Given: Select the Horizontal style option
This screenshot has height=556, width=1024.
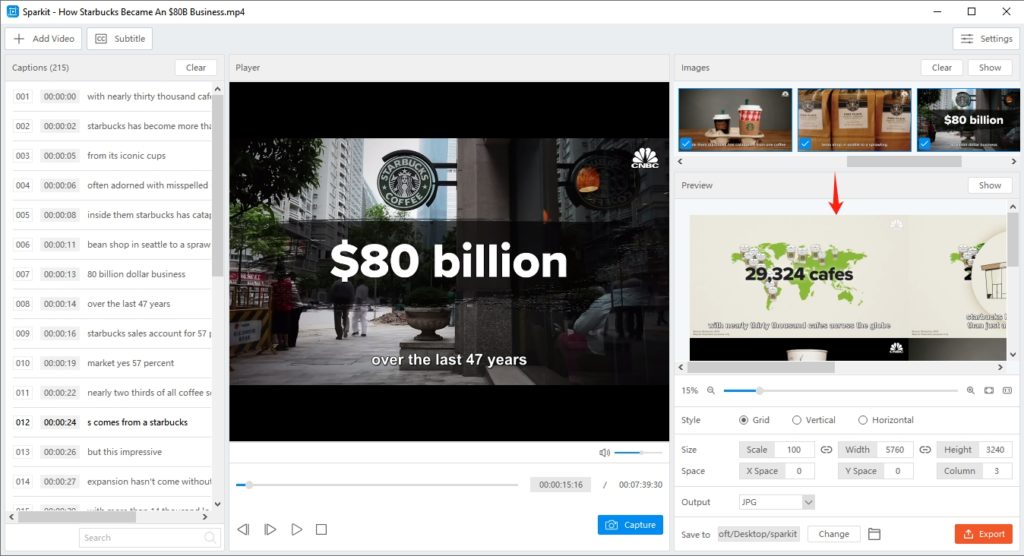Looking at the screenshot, I should pos(886,420).
